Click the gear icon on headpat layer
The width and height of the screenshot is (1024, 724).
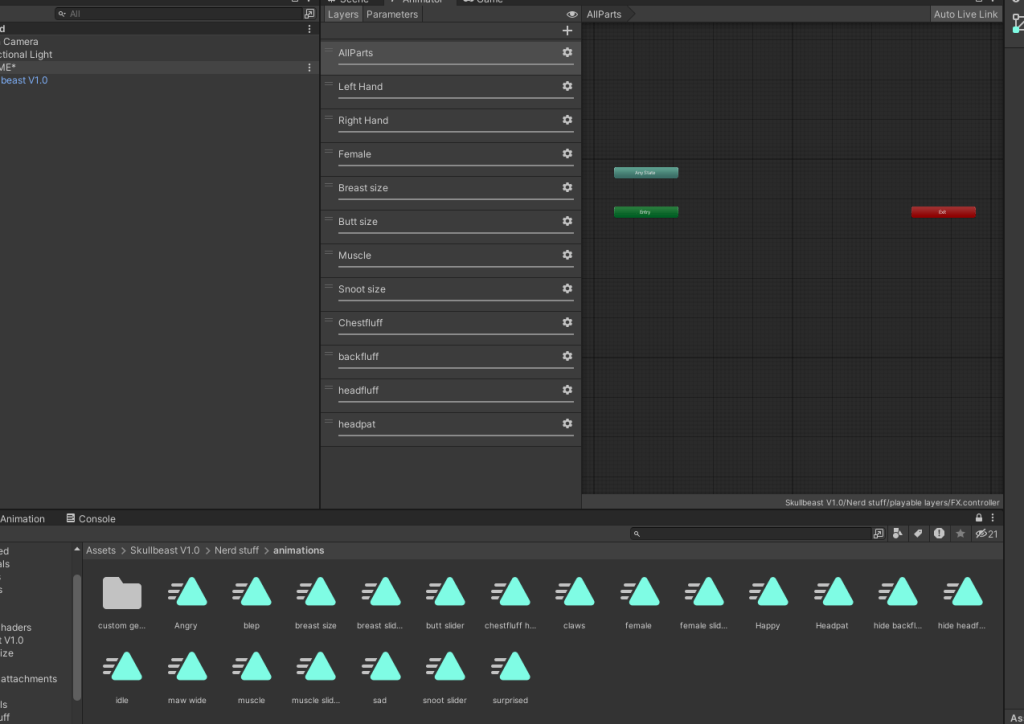point(567,424)
